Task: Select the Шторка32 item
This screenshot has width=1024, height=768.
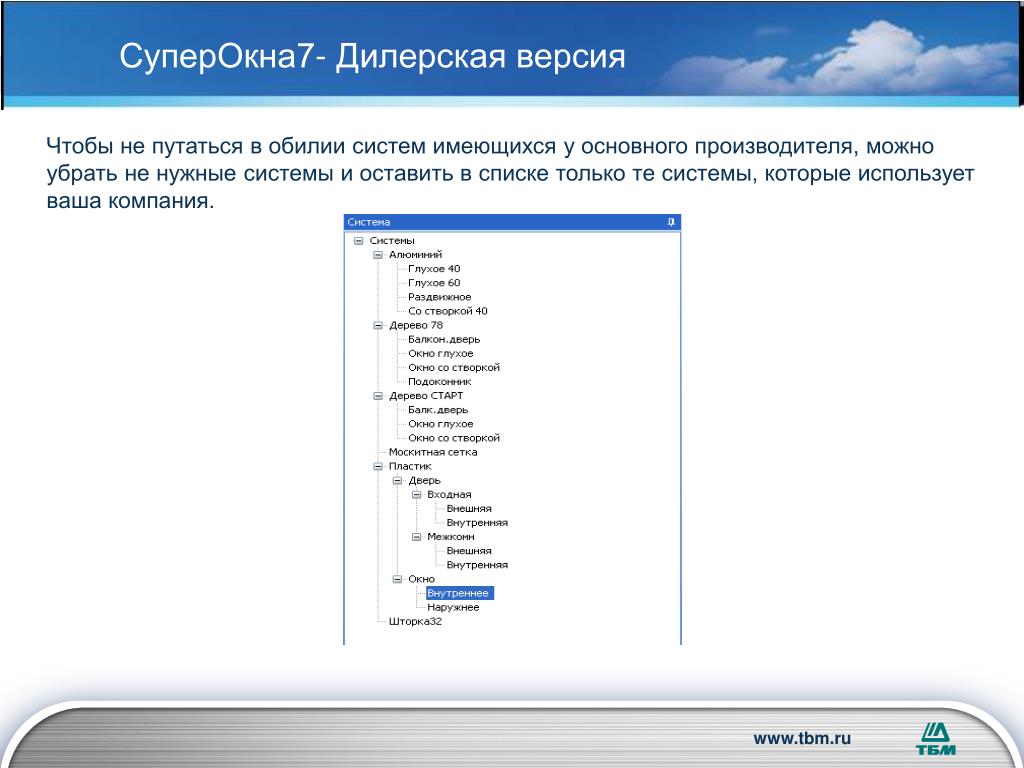Action: (415, 622)
